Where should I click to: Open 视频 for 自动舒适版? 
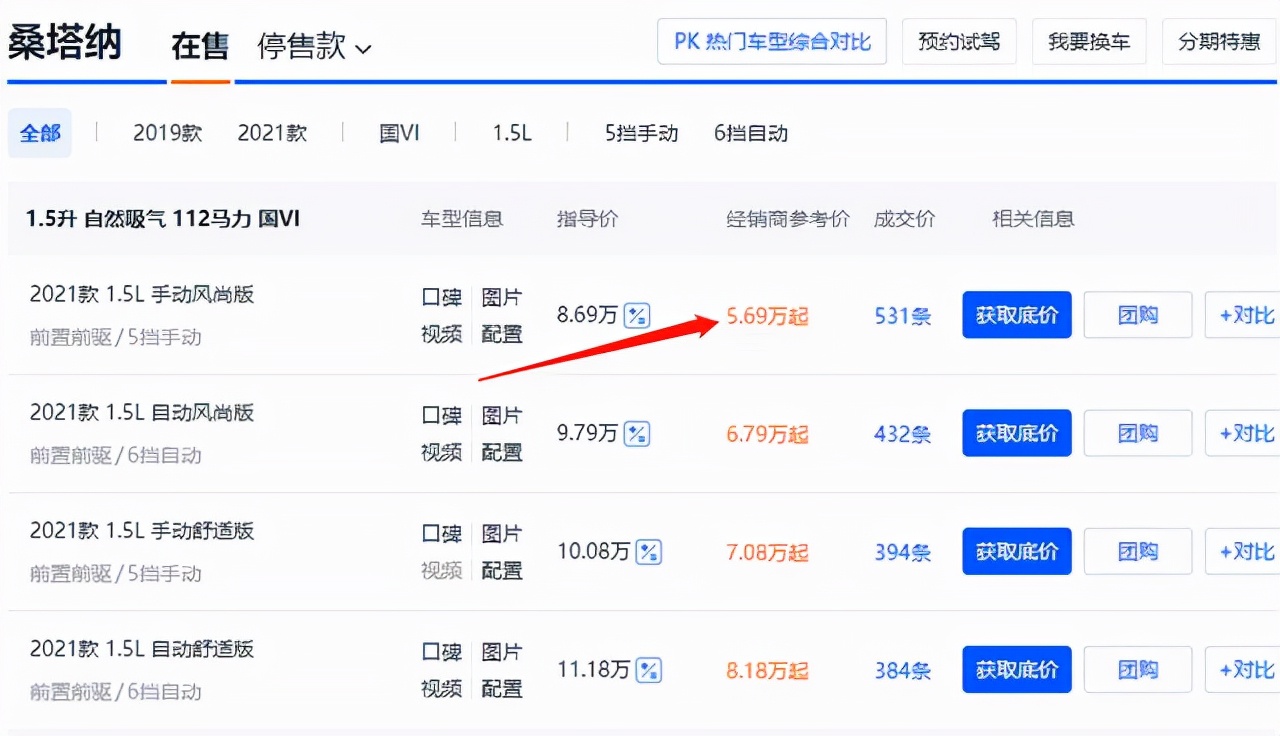442,688
